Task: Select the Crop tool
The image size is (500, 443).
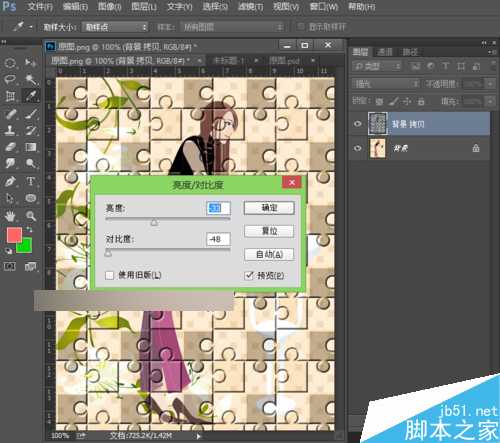Action: pos(10,96)
